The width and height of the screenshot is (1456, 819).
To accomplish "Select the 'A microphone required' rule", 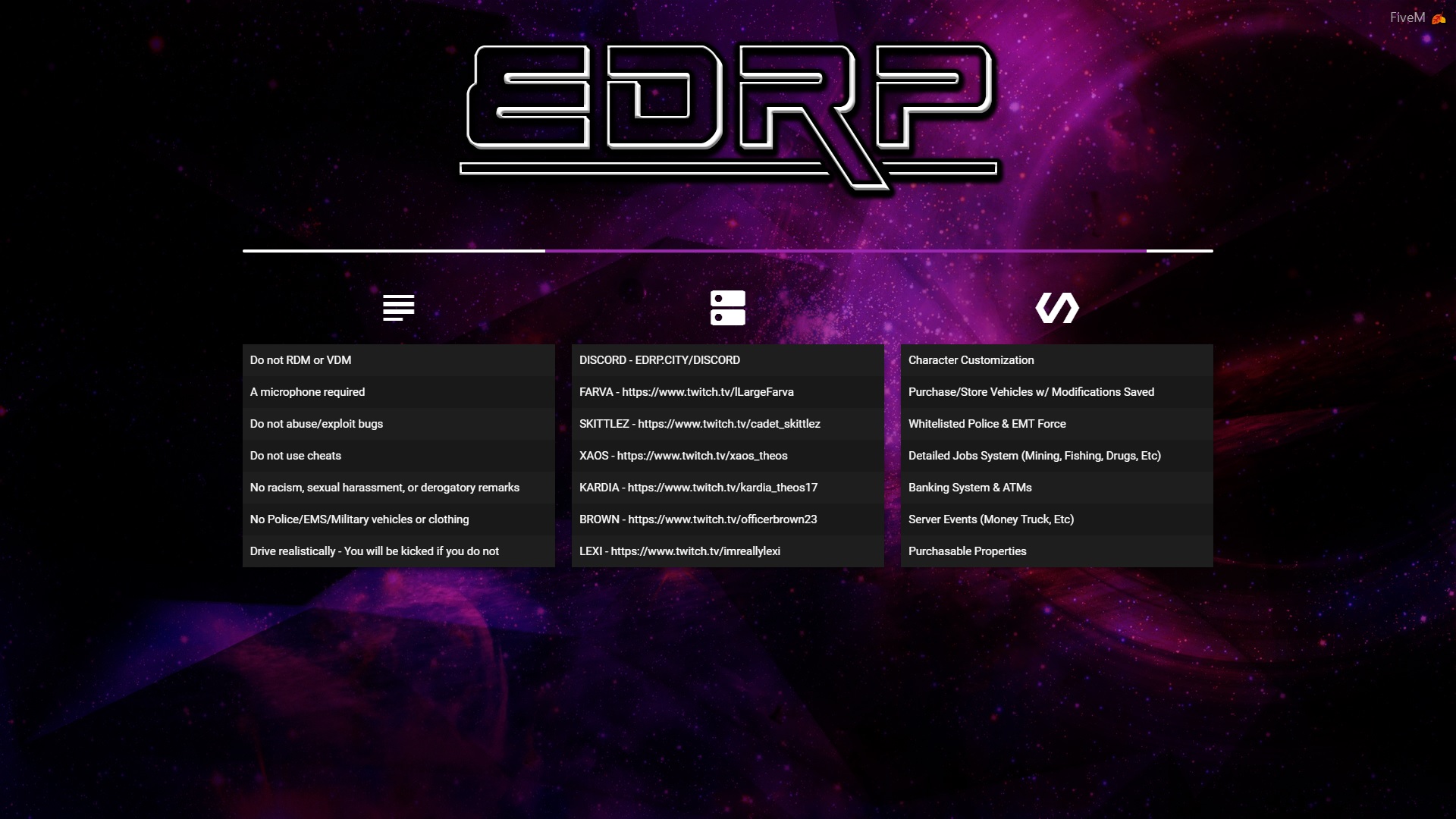I will [x=399, y=392].
